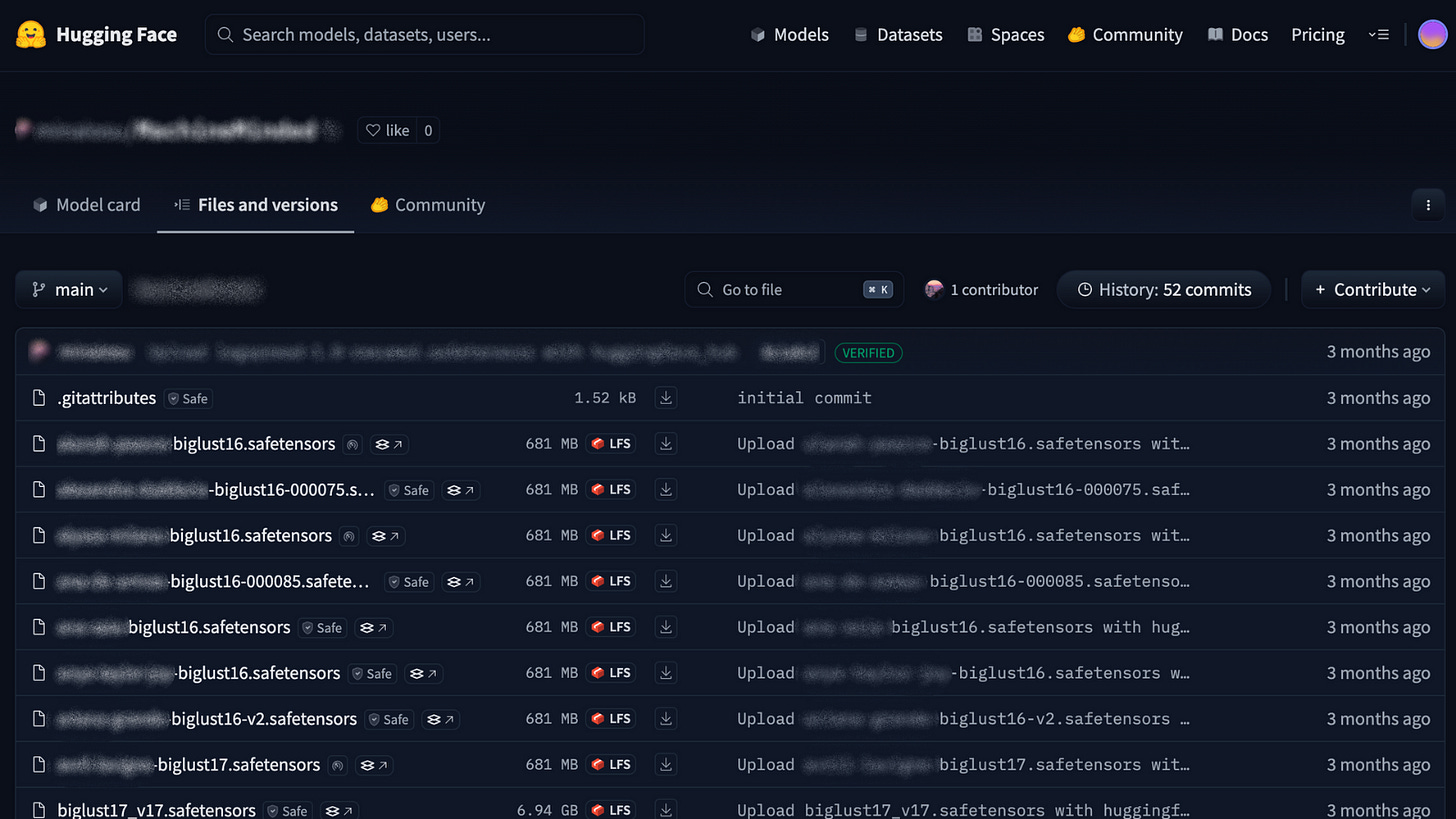Open LFS pointer details for biglust16-v2
Viewport: 1456px width, 819px height.
point(441,719)
